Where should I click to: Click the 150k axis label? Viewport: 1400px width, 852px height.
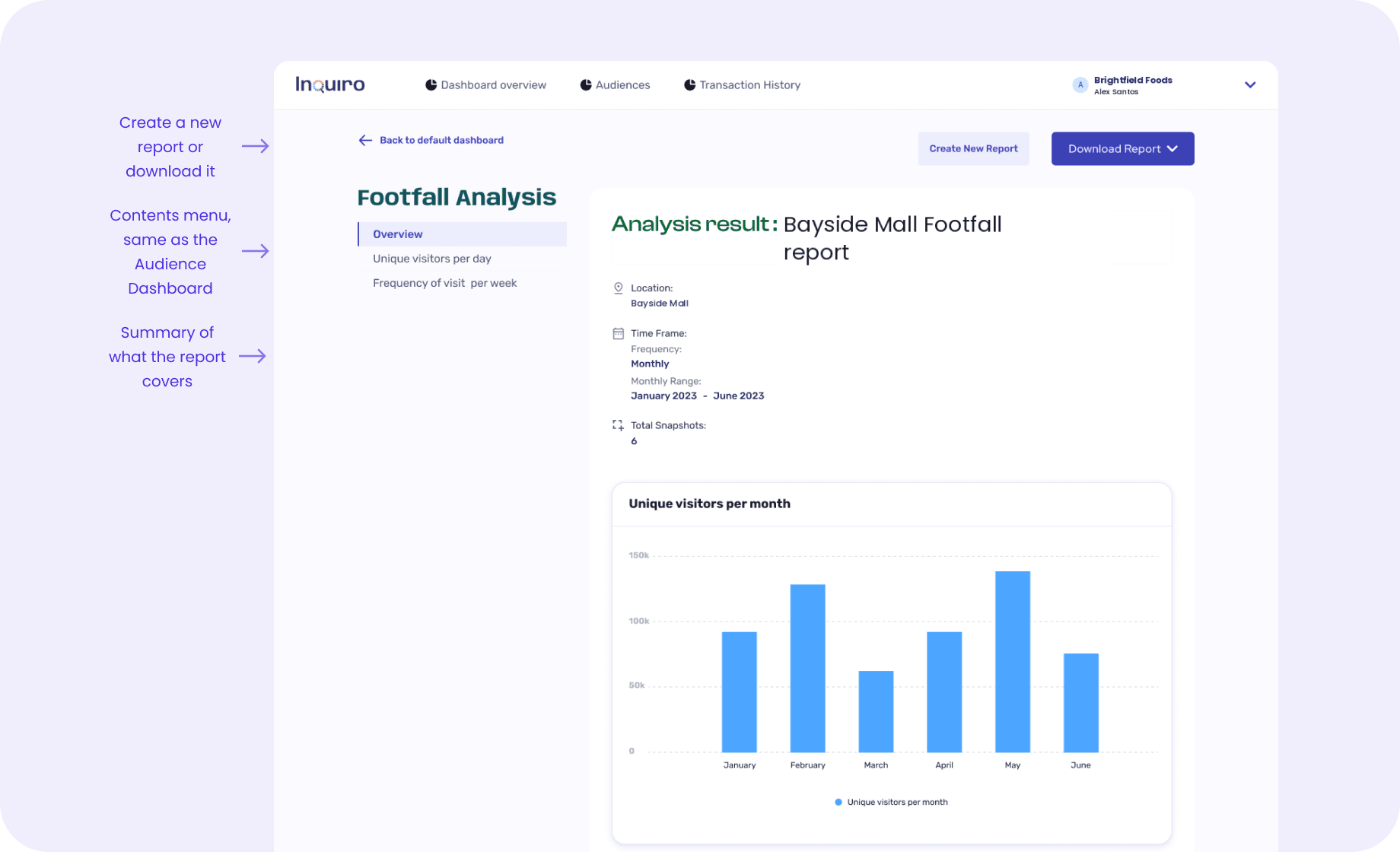click(x=639, y=555)
